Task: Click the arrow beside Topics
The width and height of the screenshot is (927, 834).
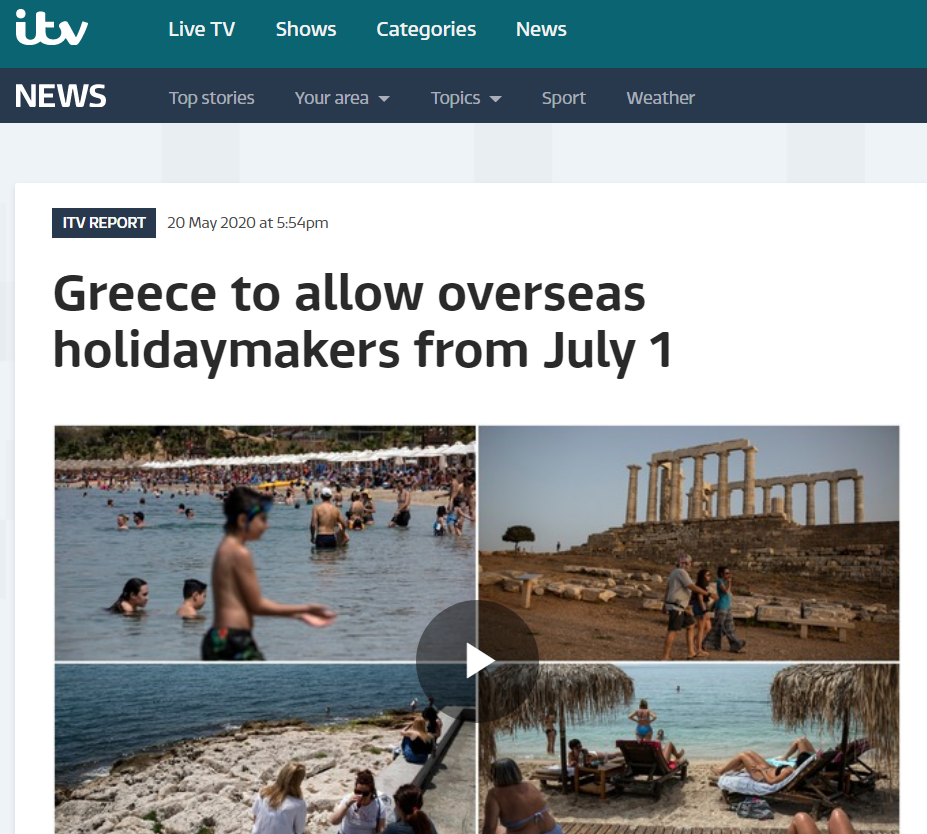Action: (496, 99)
